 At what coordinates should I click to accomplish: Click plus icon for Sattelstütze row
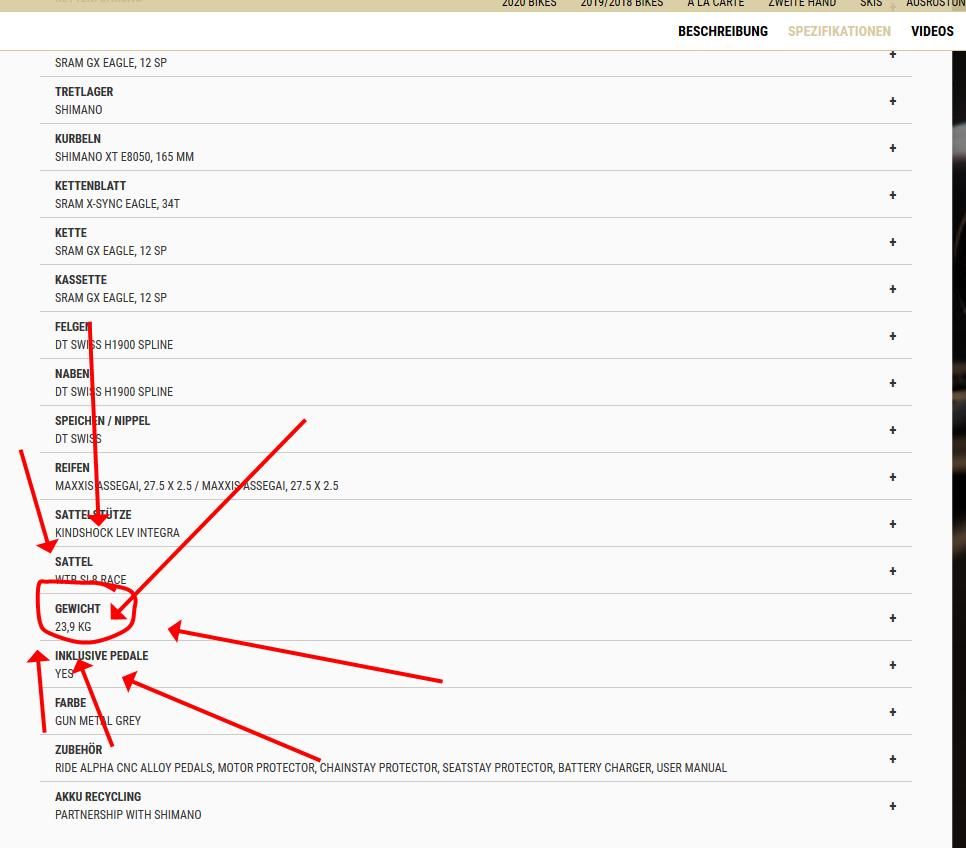(892, 524)
